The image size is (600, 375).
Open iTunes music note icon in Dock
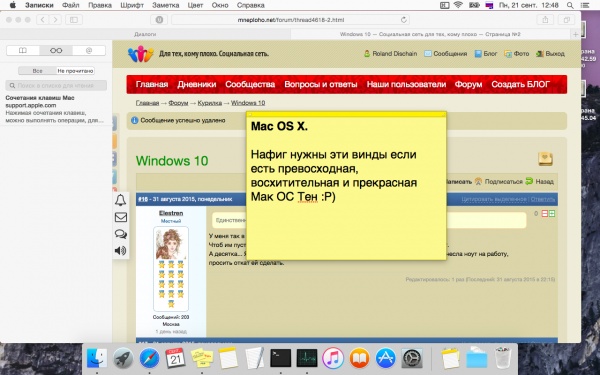pyautogui.click(x=333, y=358)
